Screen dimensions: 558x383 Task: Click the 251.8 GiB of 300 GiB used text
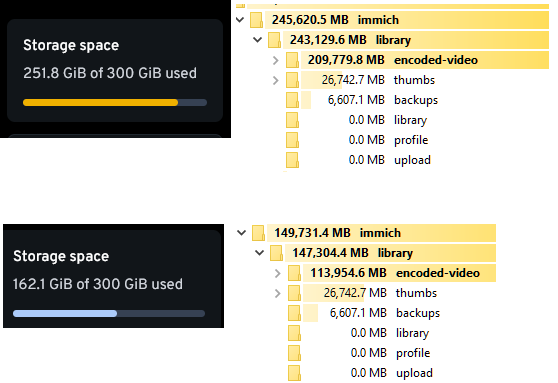[x=110, y=73]
